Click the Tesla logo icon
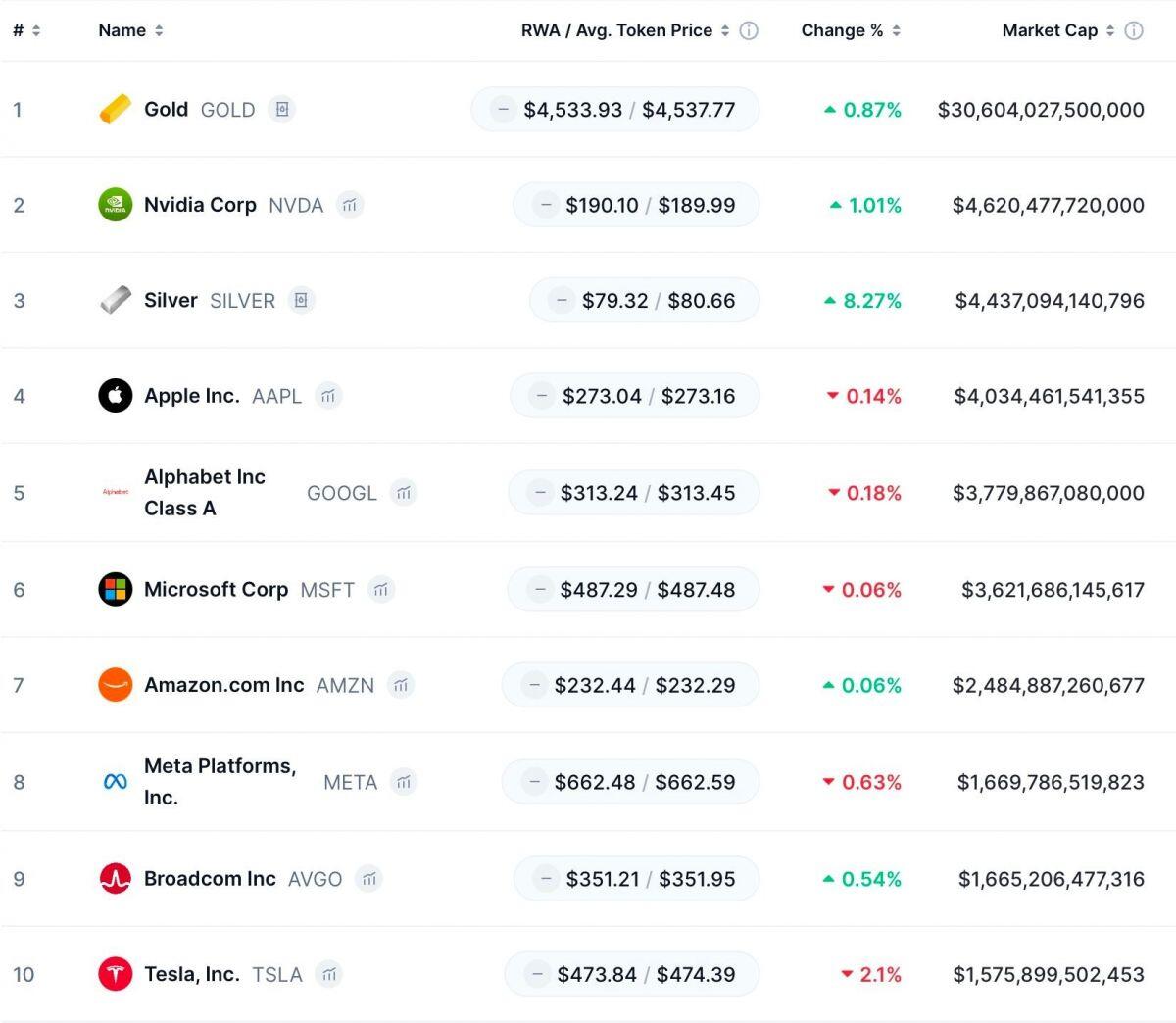Screen dimensions: 1176x1023 pos(115,974)
